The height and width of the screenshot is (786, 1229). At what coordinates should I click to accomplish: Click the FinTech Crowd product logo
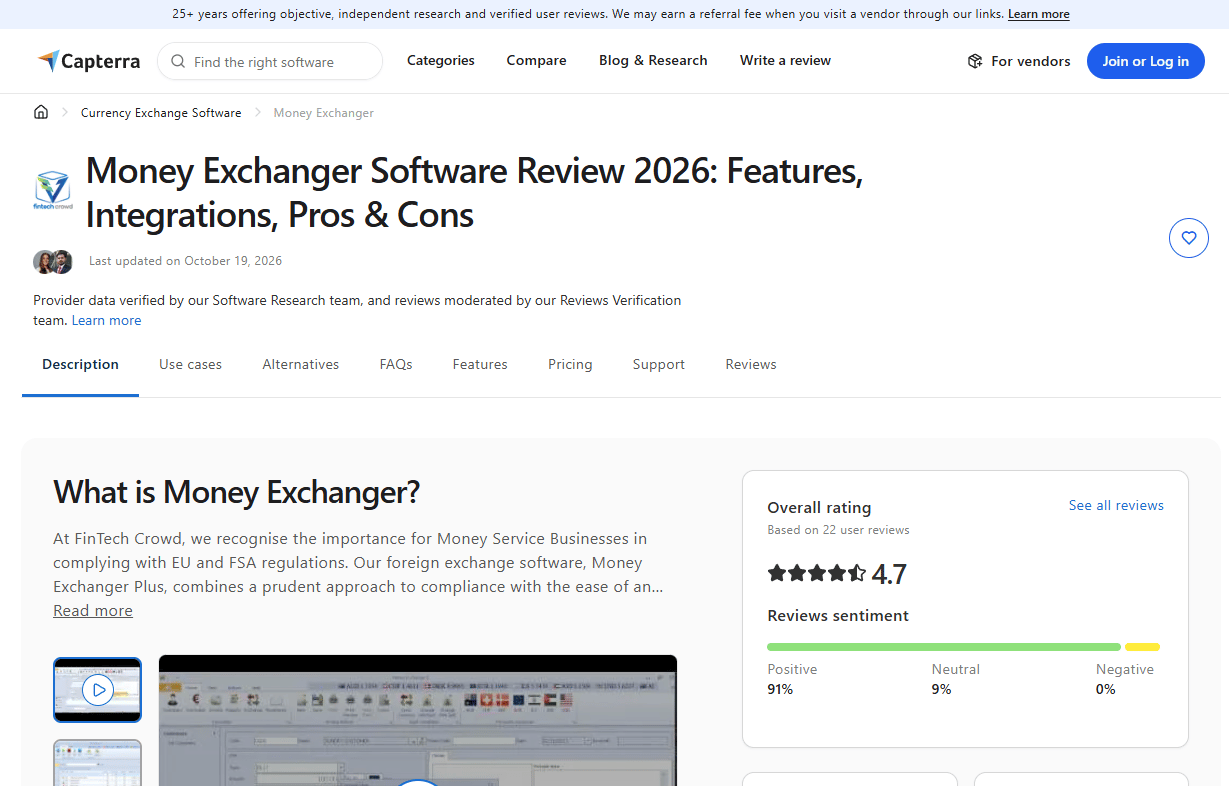click(x=51, y=191)
